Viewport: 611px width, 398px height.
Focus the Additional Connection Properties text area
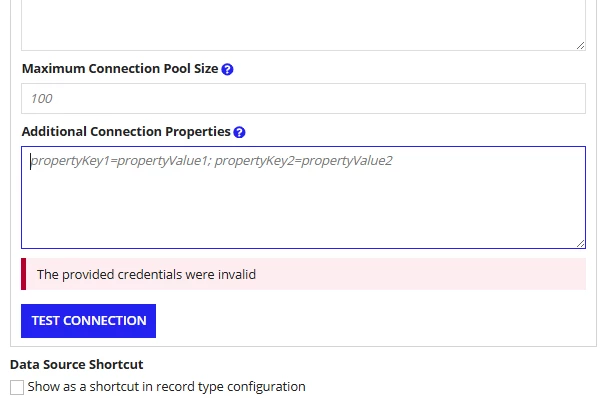pos(303,197)
